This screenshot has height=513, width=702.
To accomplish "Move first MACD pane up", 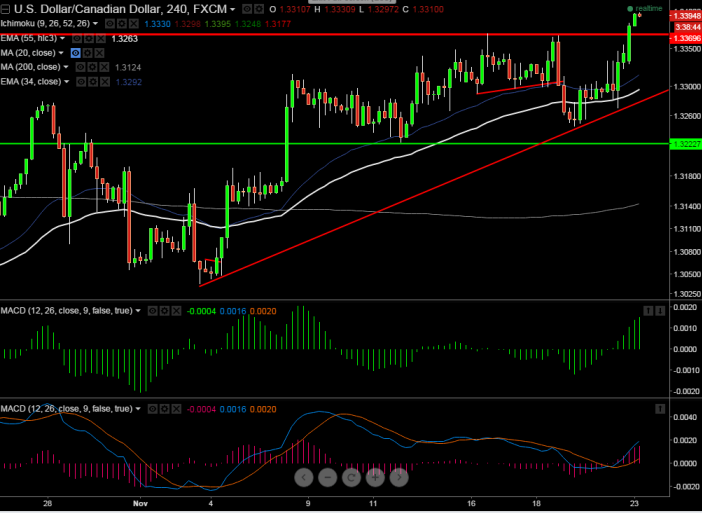I will point(647,311).
